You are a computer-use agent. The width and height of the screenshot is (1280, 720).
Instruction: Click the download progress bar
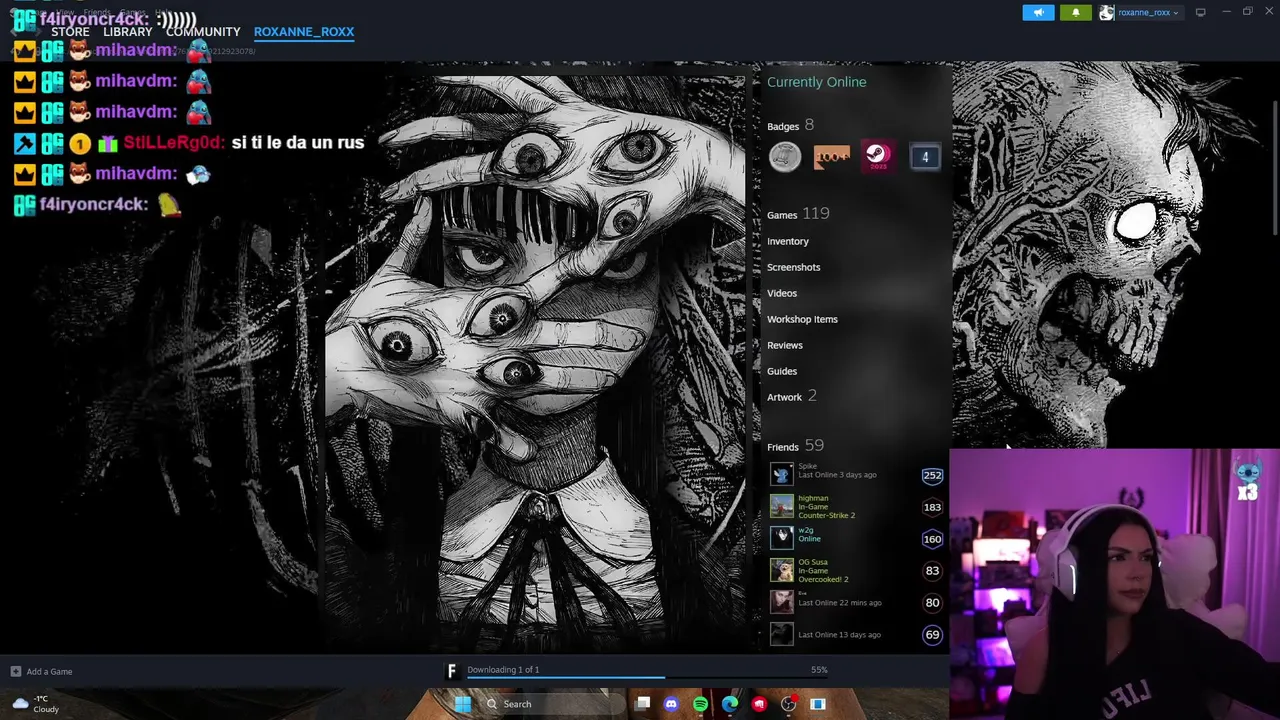[x=649, y=677]
